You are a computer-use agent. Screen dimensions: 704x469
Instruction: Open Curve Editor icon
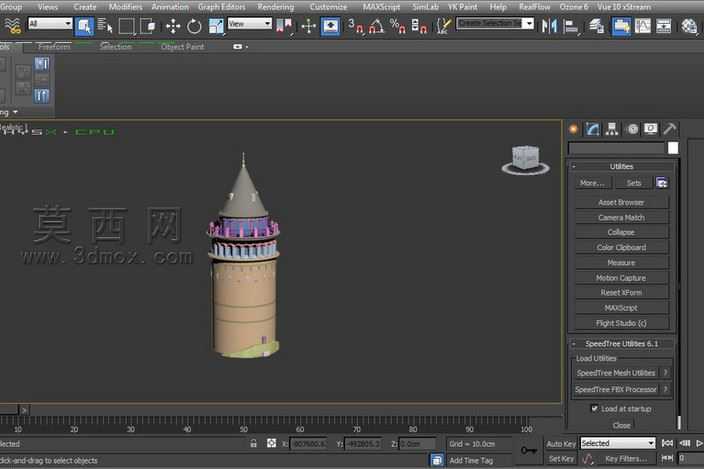[x=642, y=26]
